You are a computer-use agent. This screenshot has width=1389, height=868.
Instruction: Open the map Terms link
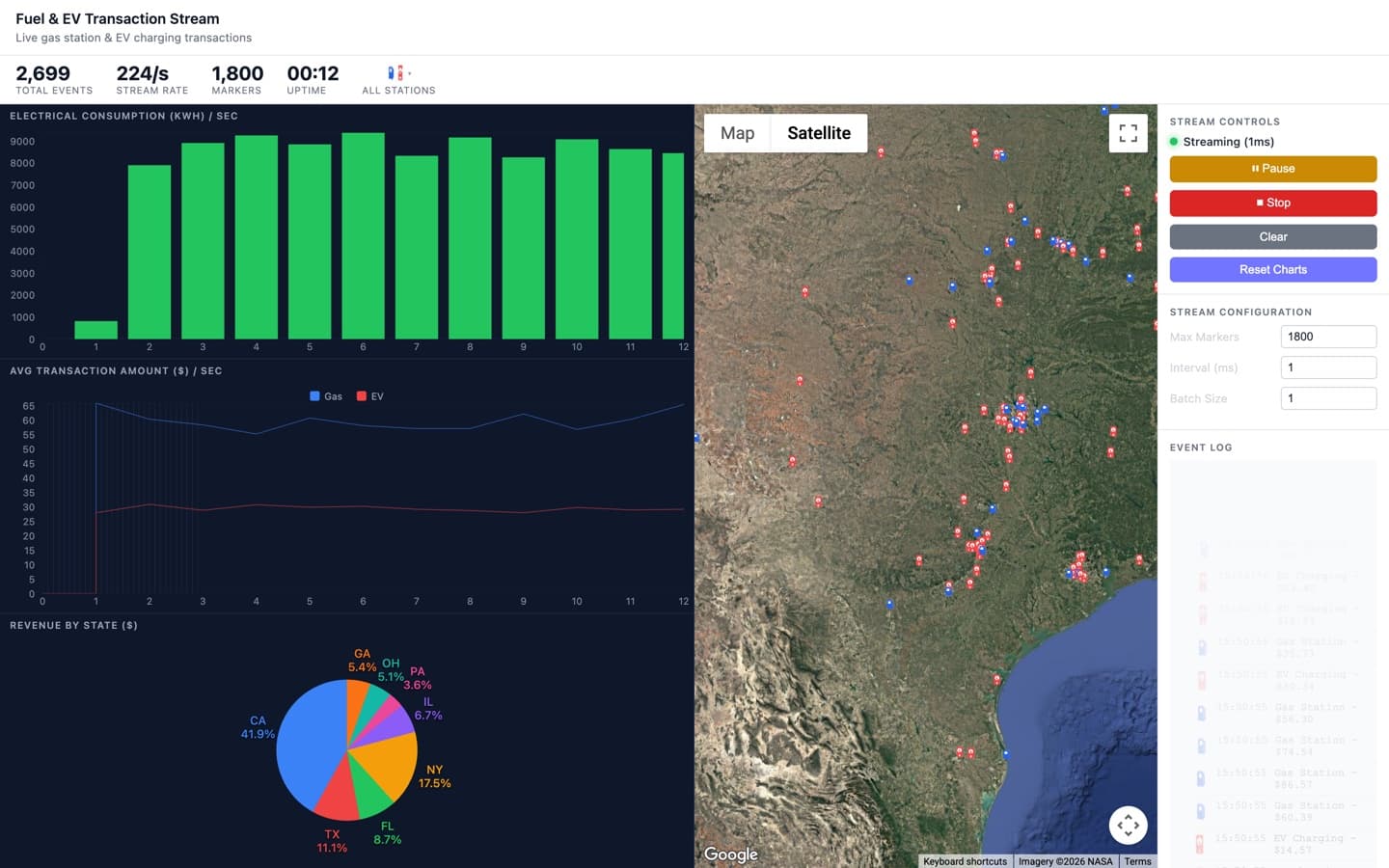pyautogui.click(x=1137, y=861)
